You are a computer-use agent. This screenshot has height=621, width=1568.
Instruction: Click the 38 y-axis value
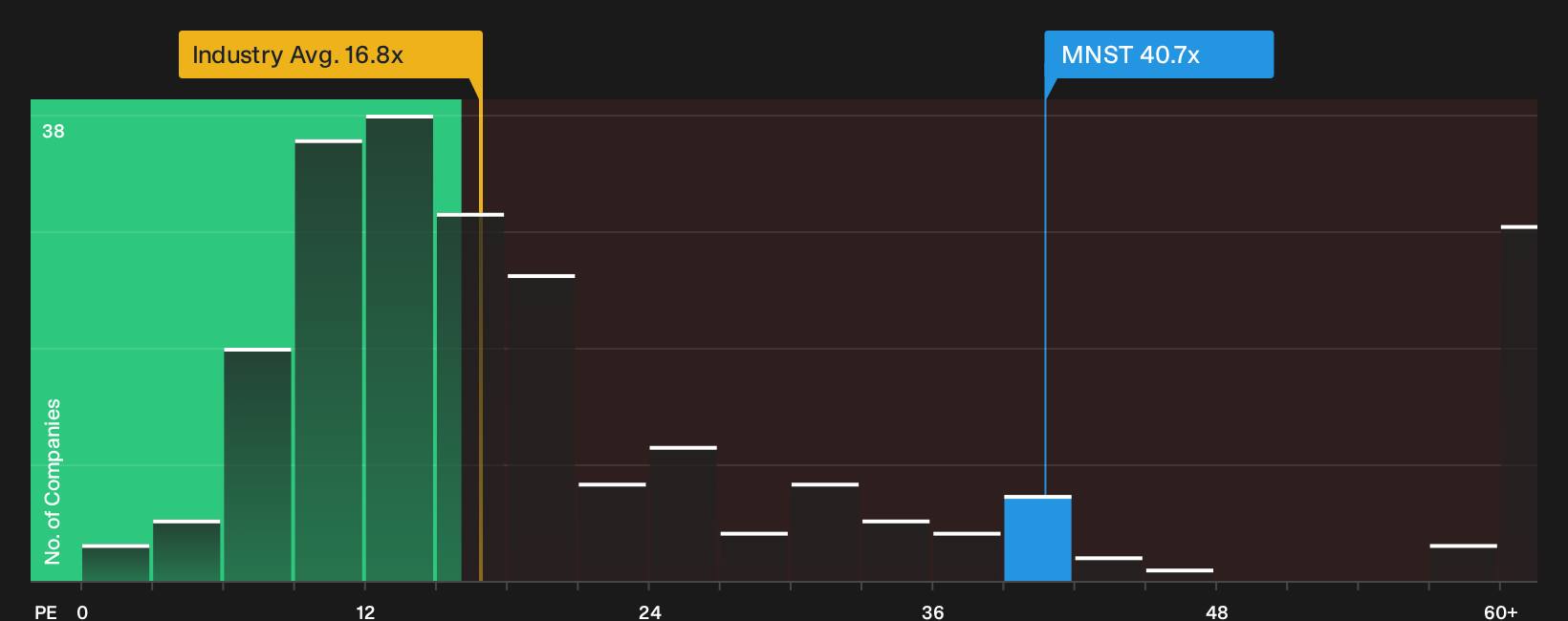click(x=54, y=131)
